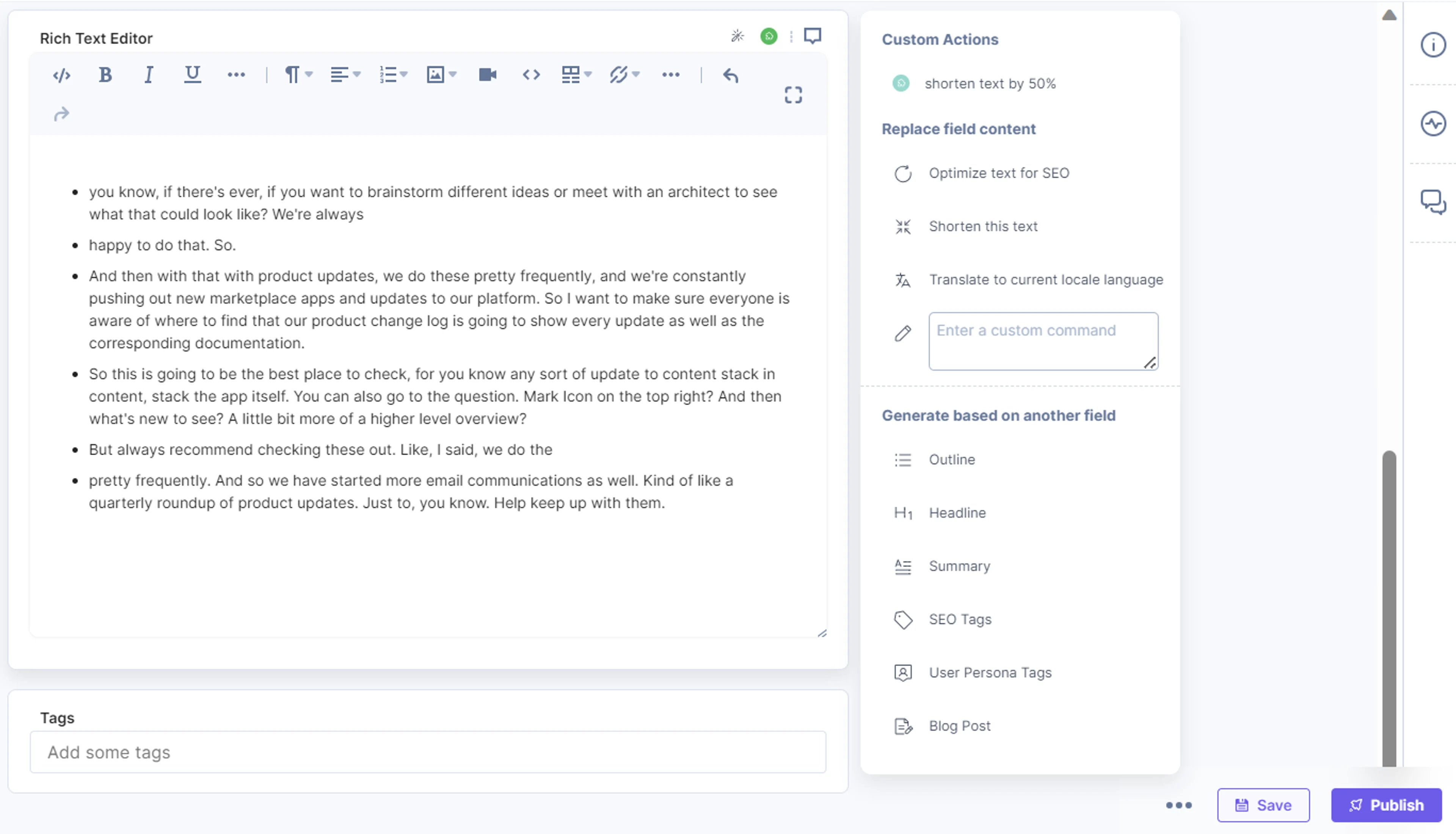1456x834 pixels.
Task: Redo the last undone edit
Action: [x=62, y=115]
